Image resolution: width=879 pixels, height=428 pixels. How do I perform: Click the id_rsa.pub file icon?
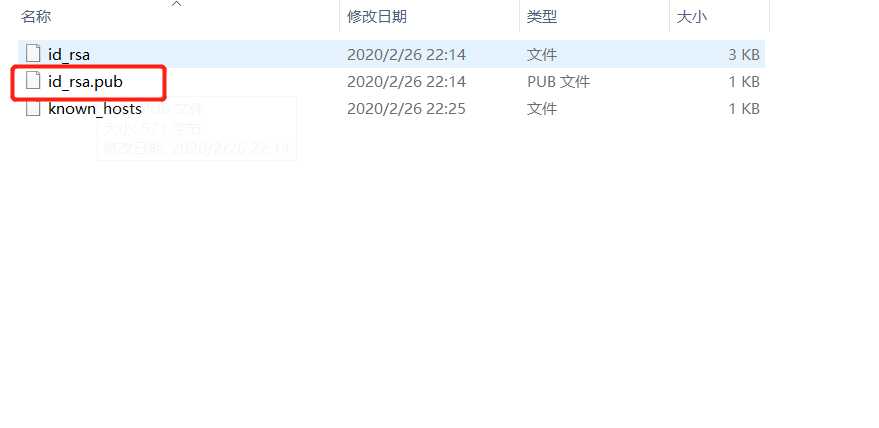click(34, 81)
